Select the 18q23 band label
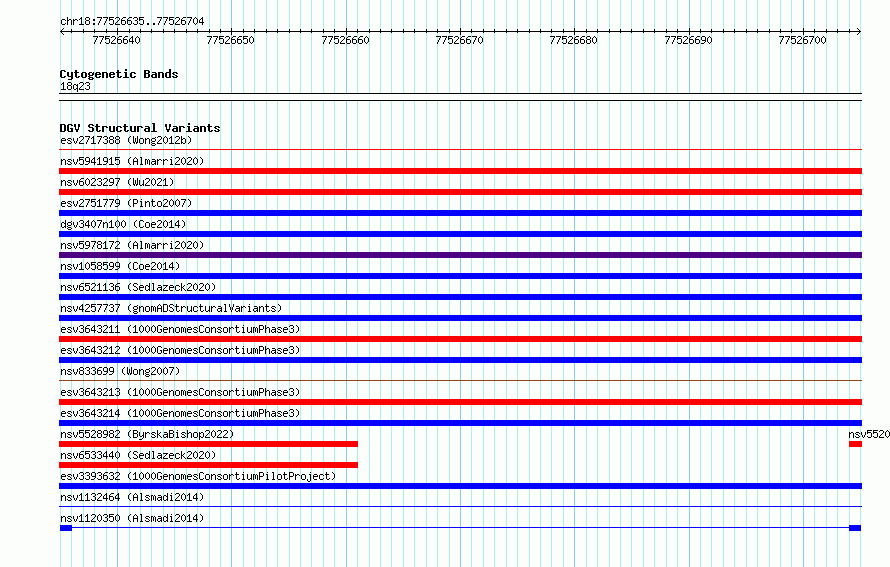The width and height of the screenshot is (890, 567). [75, 86]
